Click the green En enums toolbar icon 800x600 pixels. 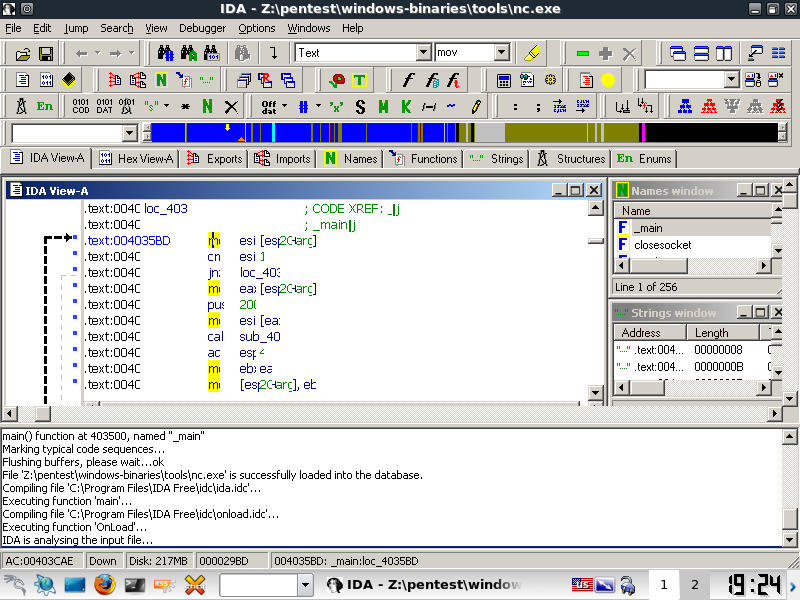click(44, 106)
